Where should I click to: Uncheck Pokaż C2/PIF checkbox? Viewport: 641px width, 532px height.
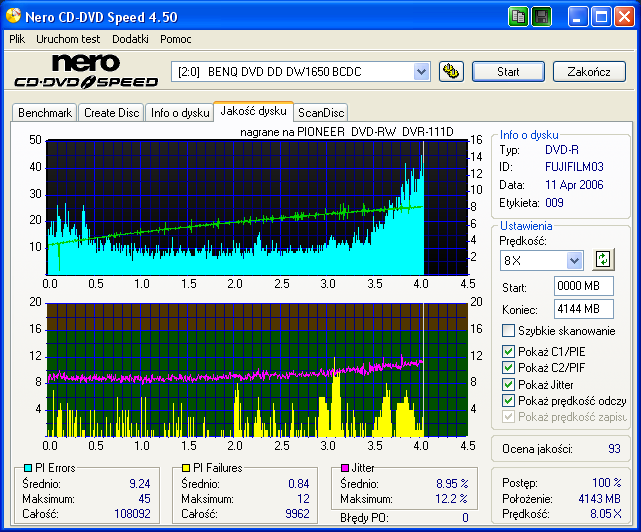coord(508,368)
